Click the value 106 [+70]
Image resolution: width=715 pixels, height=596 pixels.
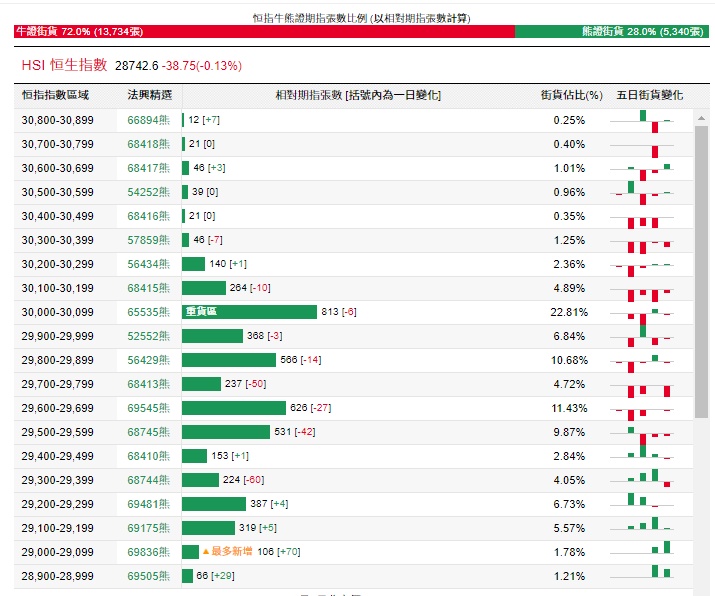point(279,552)
